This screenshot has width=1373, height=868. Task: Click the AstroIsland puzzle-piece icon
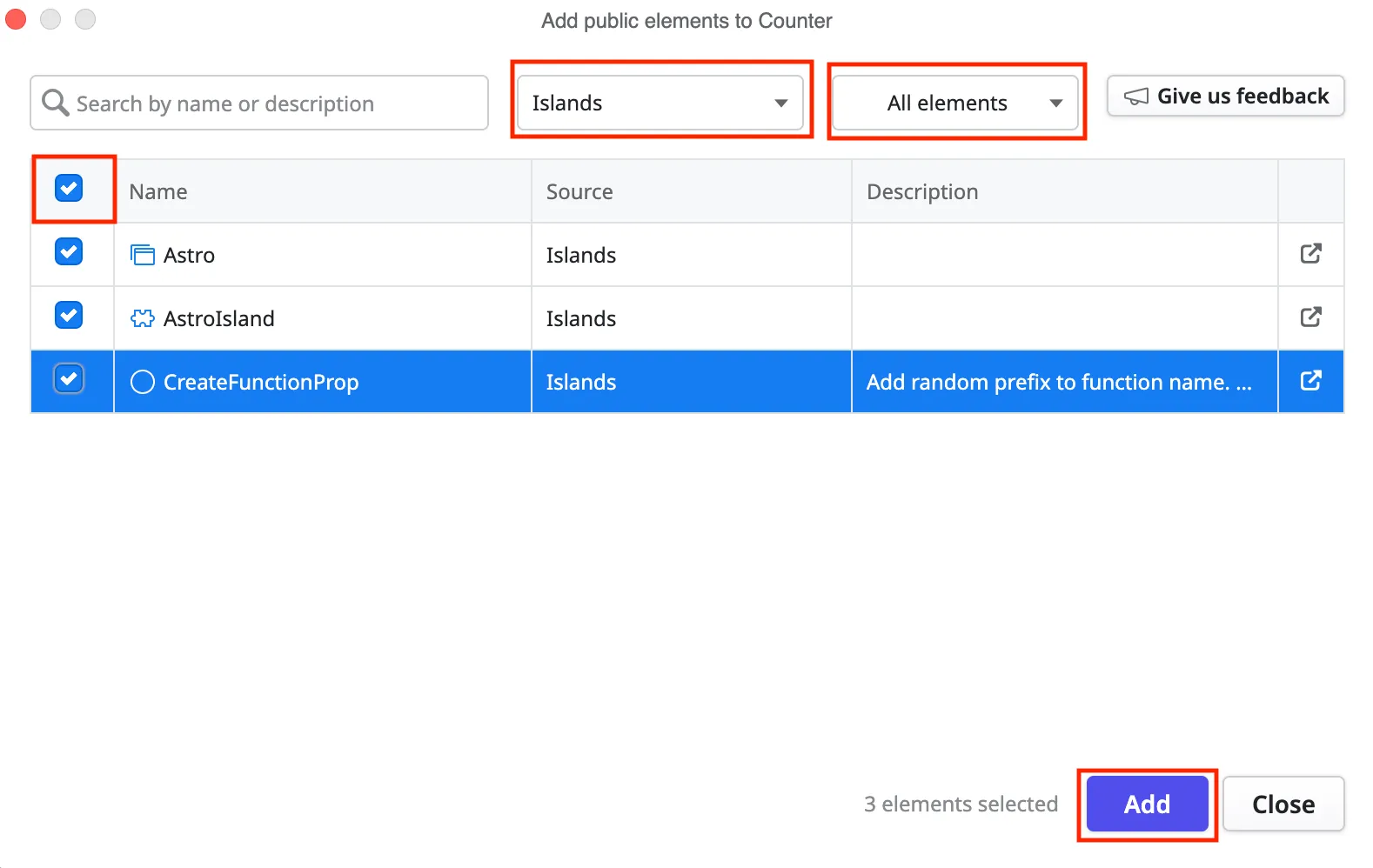[142, 318]
